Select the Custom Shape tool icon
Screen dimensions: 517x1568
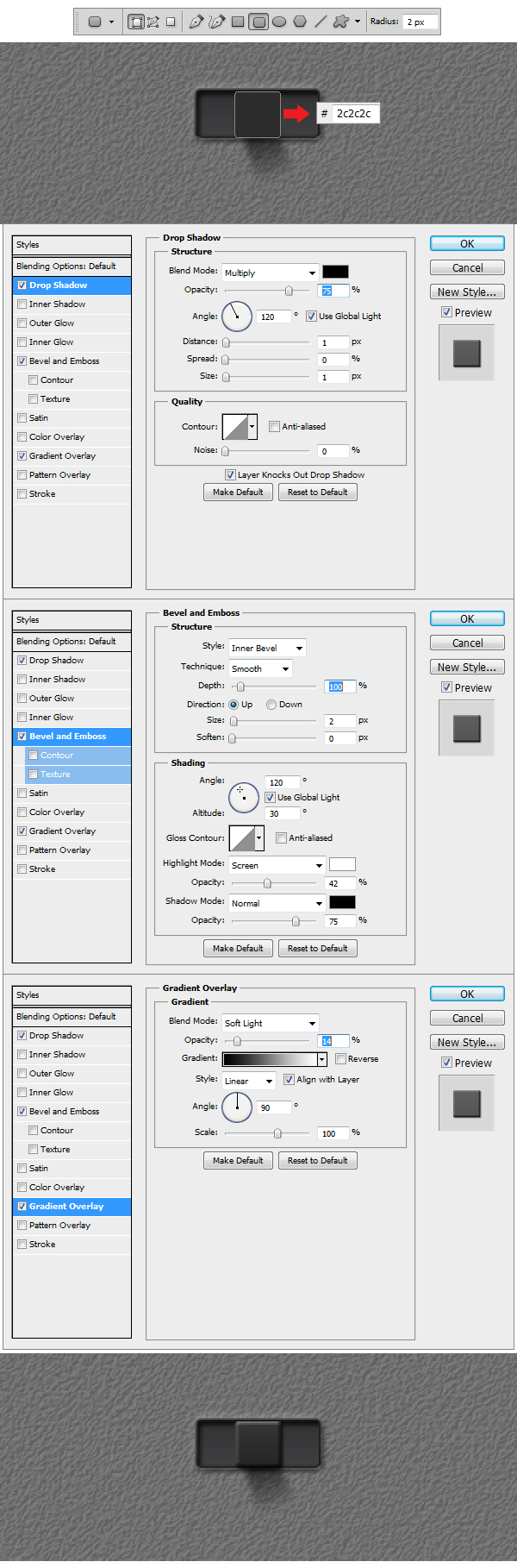click(x=341, y=22)
